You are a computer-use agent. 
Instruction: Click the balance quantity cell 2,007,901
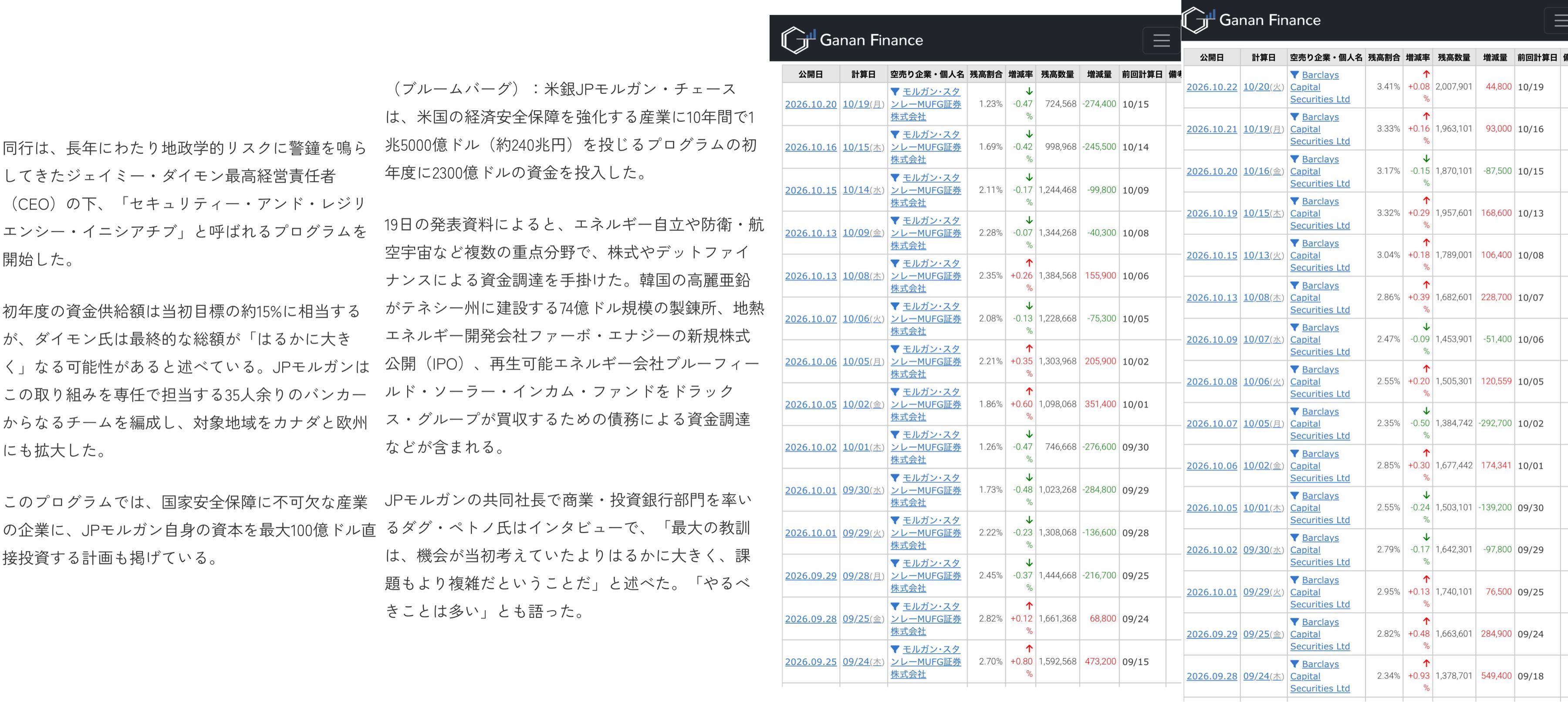click(1453, 86)
